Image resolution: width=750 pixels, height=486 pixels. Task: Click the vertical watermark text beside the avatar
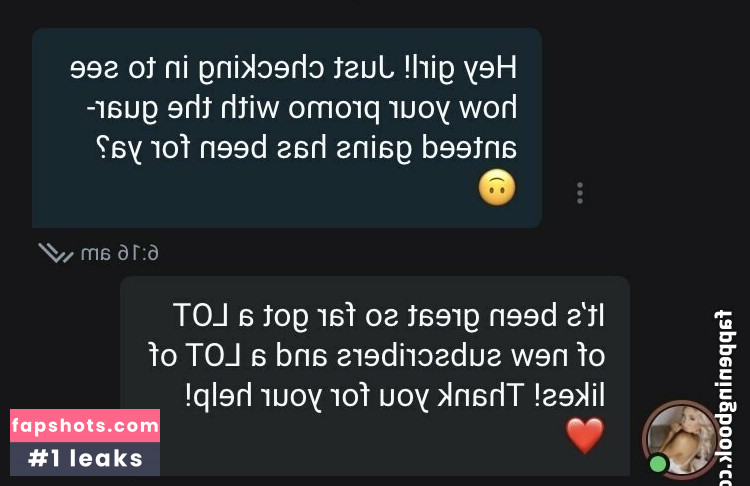pyautogui.click(x=724, y=398)
